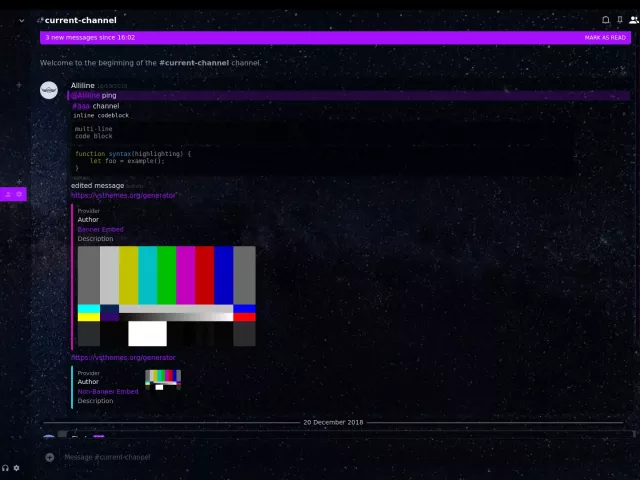Open small color bars thumbnail

pyautogui.click(x=163, y=379)
